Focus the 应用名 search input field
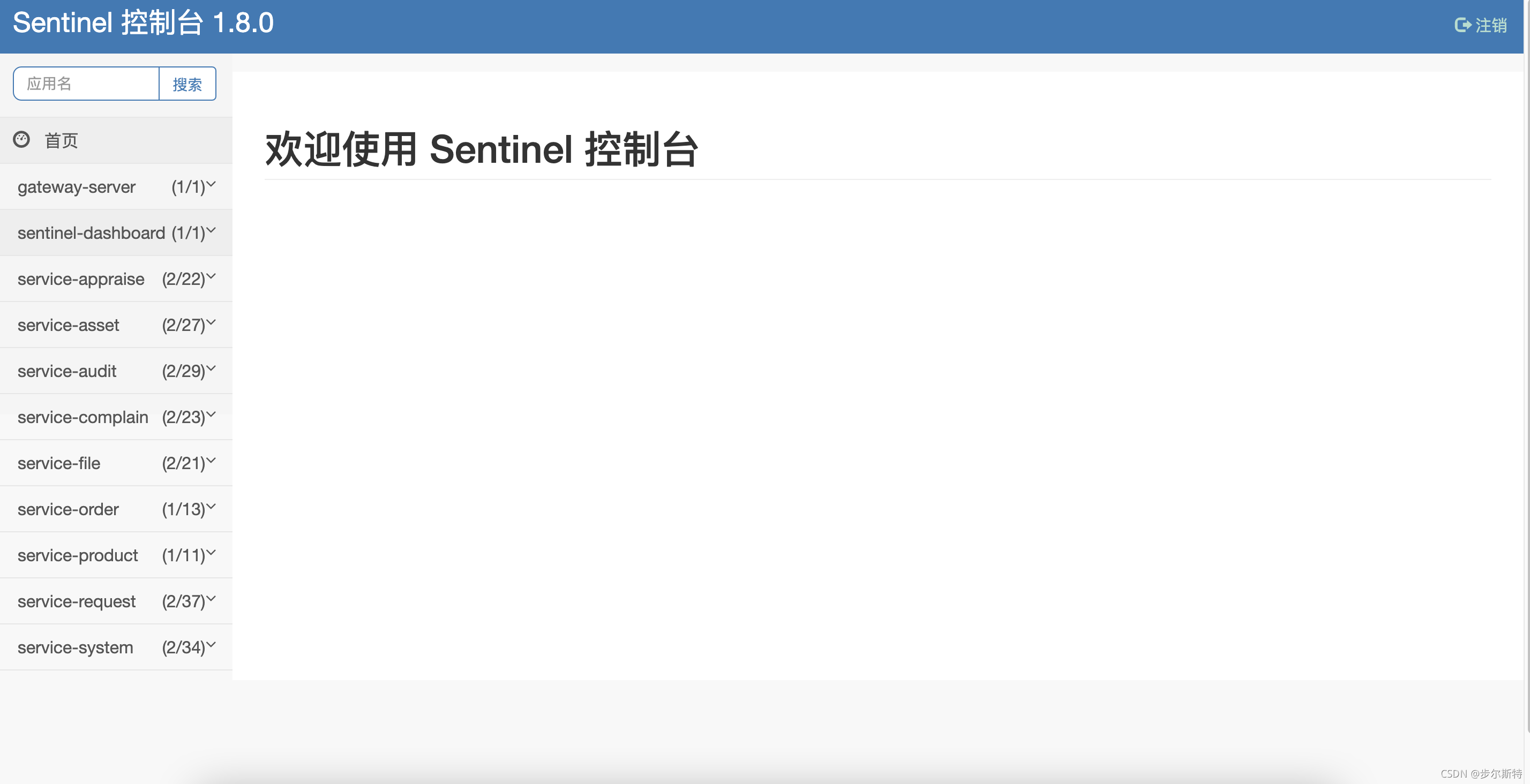1530x784 pixels. pyautogui.click(x=87, y=84)
